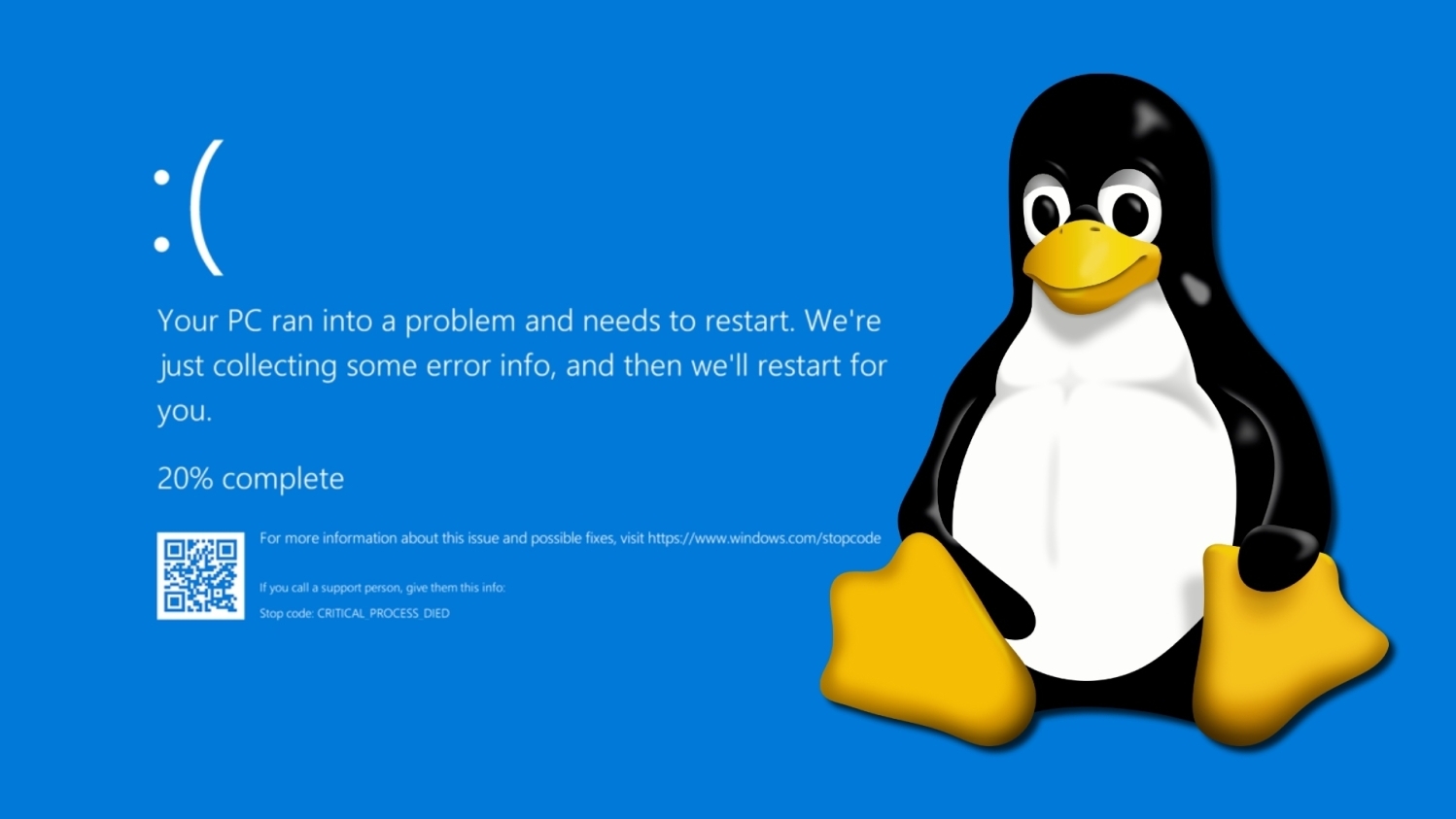Click the CRITICAL_PROCESS_DIED stop code text
The image size is (1456, 819).
click(x=383, y=613)
